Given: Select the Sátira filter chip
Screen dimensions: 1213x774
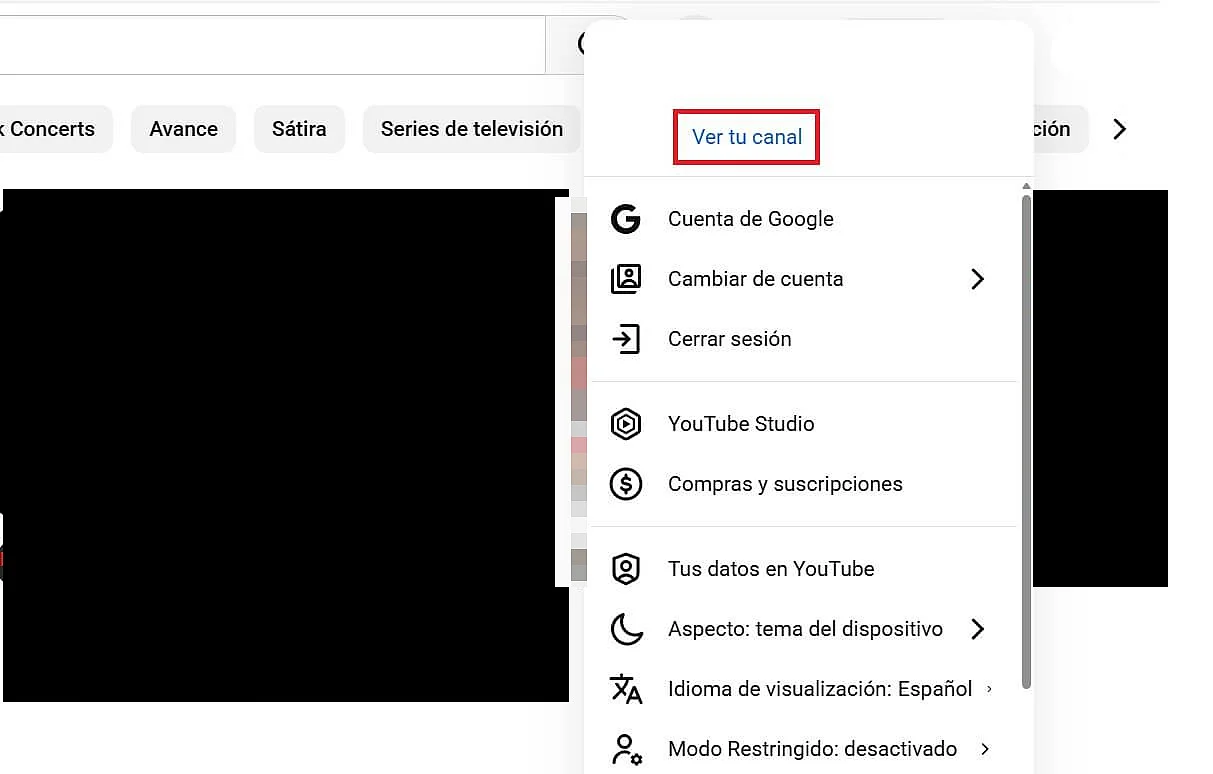Looking at the screenshot, I should coord(299,129).
